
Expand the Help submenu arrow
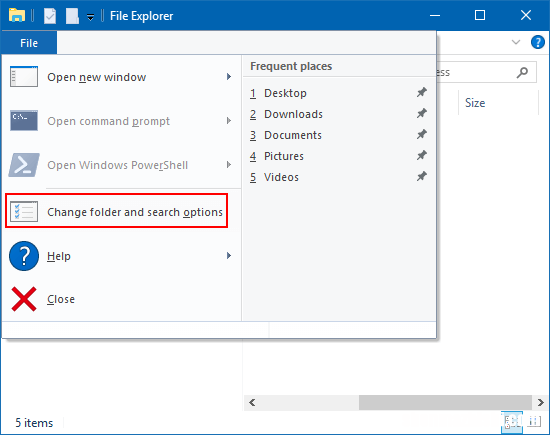click(229, 255)
